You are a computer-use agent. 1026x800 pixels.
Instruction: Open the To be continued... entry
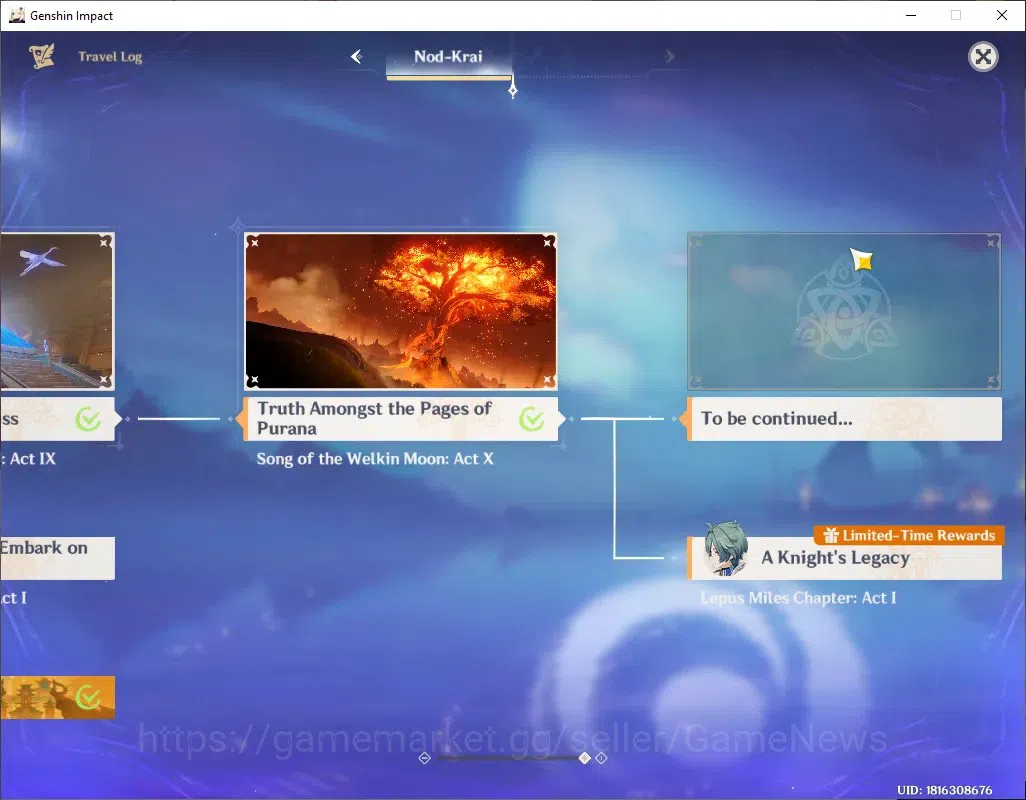[x=844, y=419]
